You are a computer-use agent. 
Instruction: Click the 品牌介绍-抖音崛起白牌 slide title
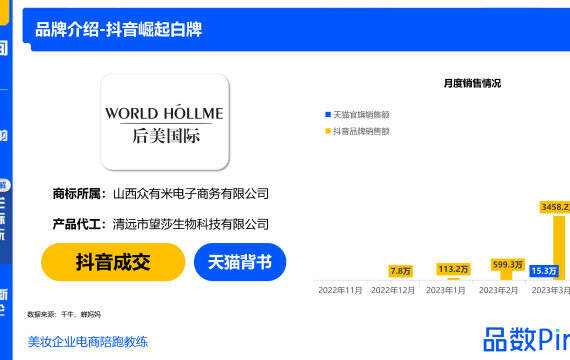[119, 29]
